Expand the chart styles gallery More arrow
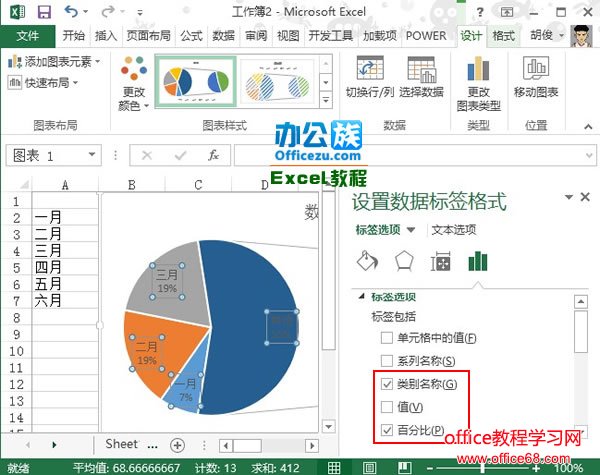 click(326, 100)
